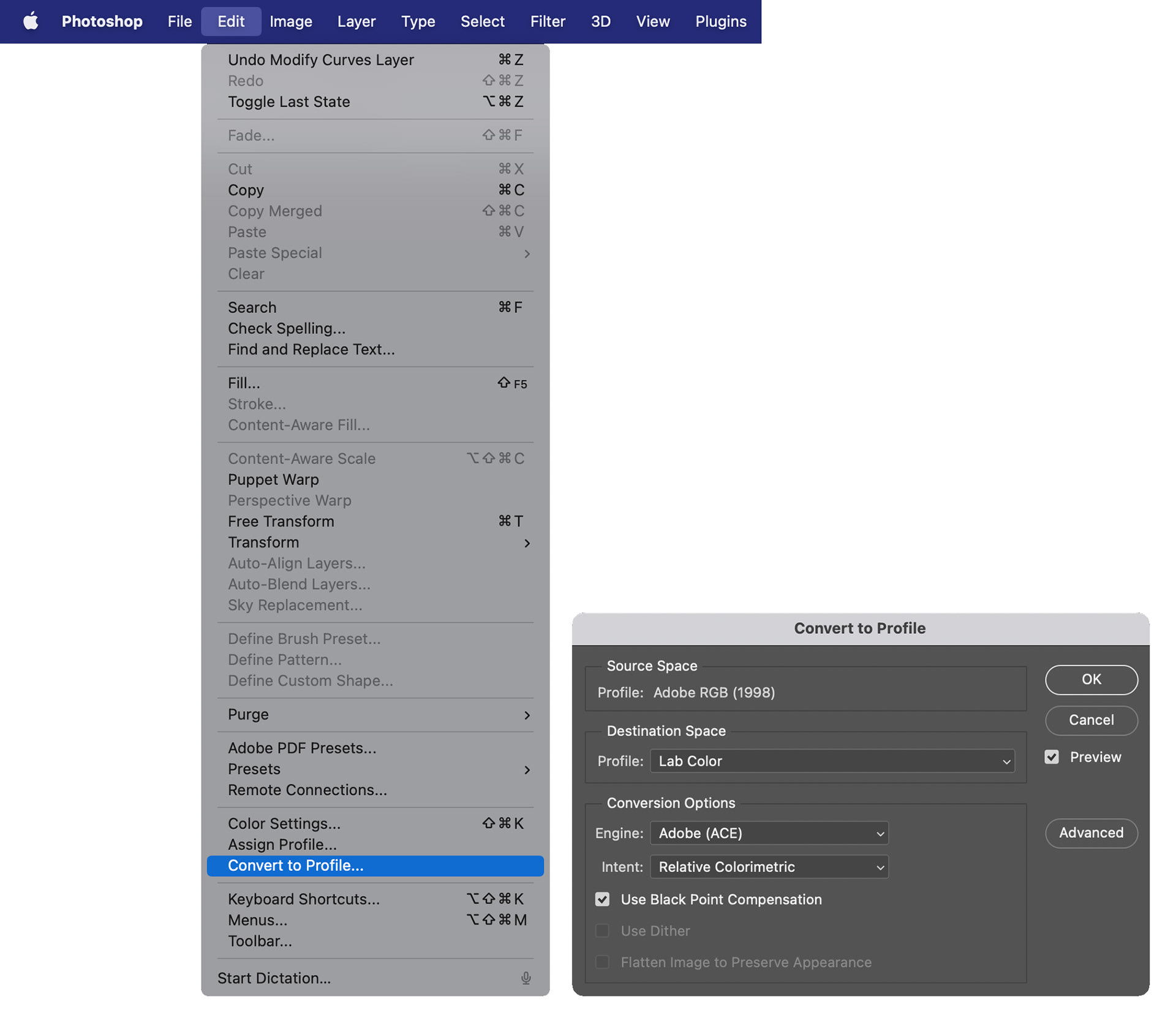The width and height of the screenshot is (1176, 1016).
Task: Open the Destination Space Profile dropdown
Action: point(832,761)
